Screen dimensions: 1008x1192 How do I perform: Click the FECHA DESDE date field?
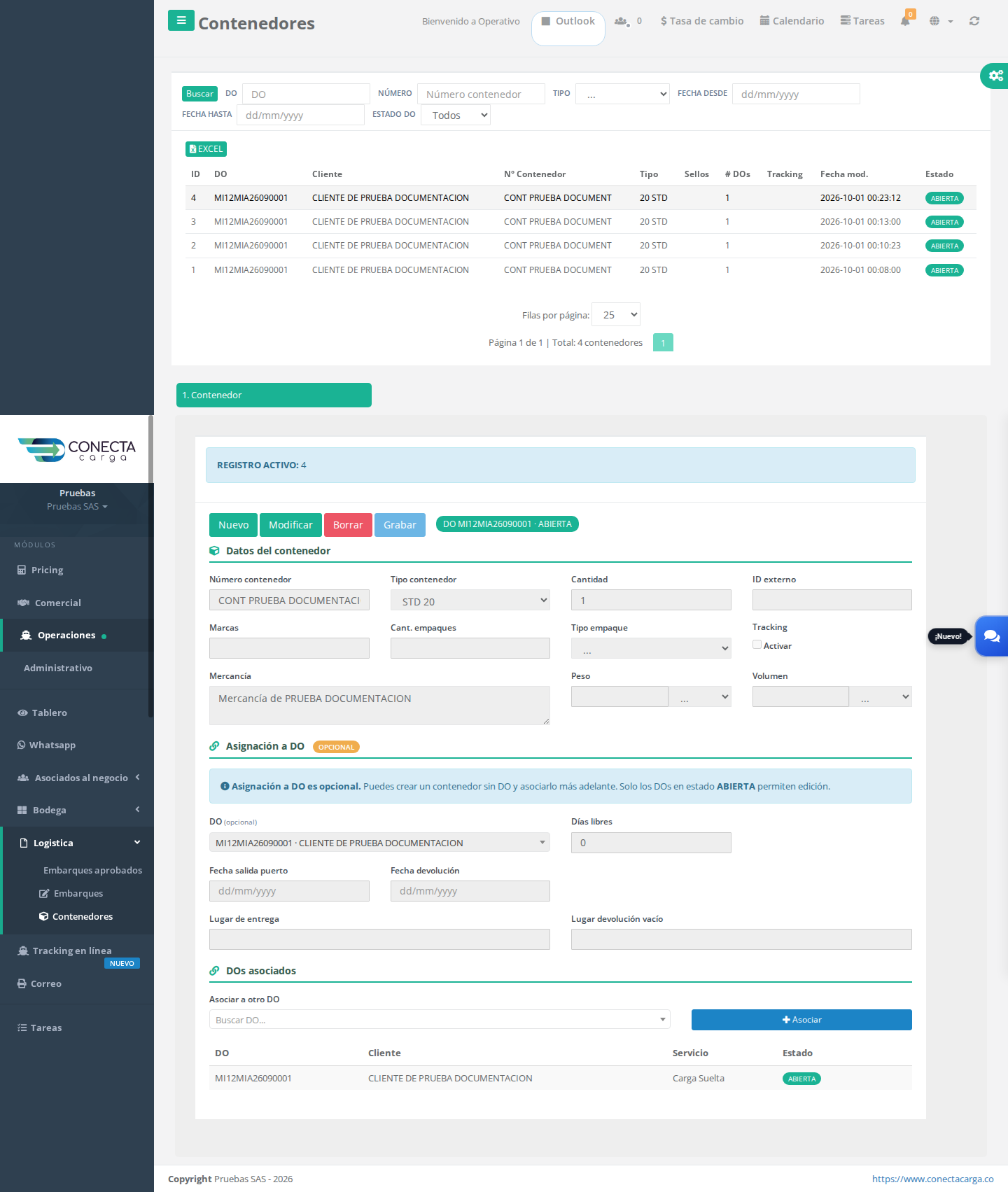796,94
